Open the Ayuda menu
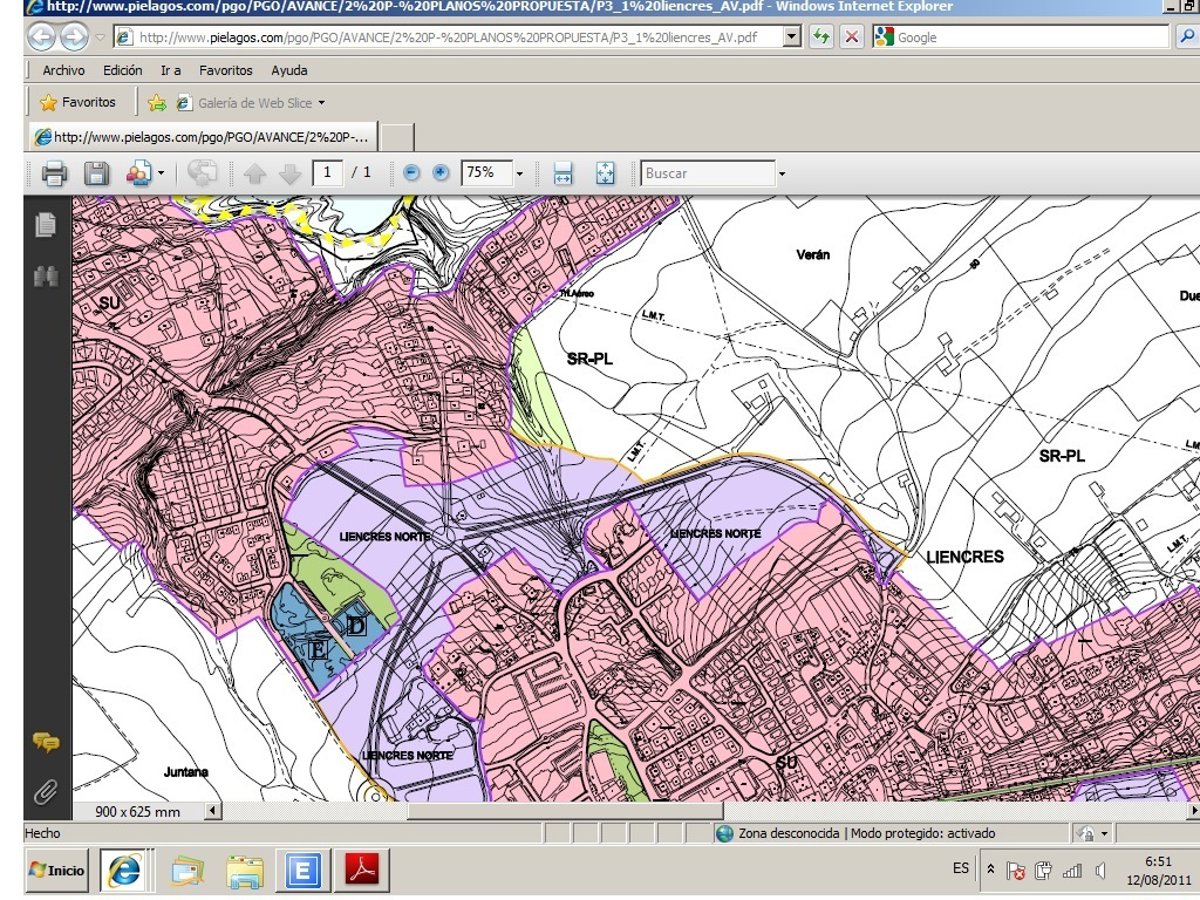This screenshot has width=1200, height=900. pos(289,71)
